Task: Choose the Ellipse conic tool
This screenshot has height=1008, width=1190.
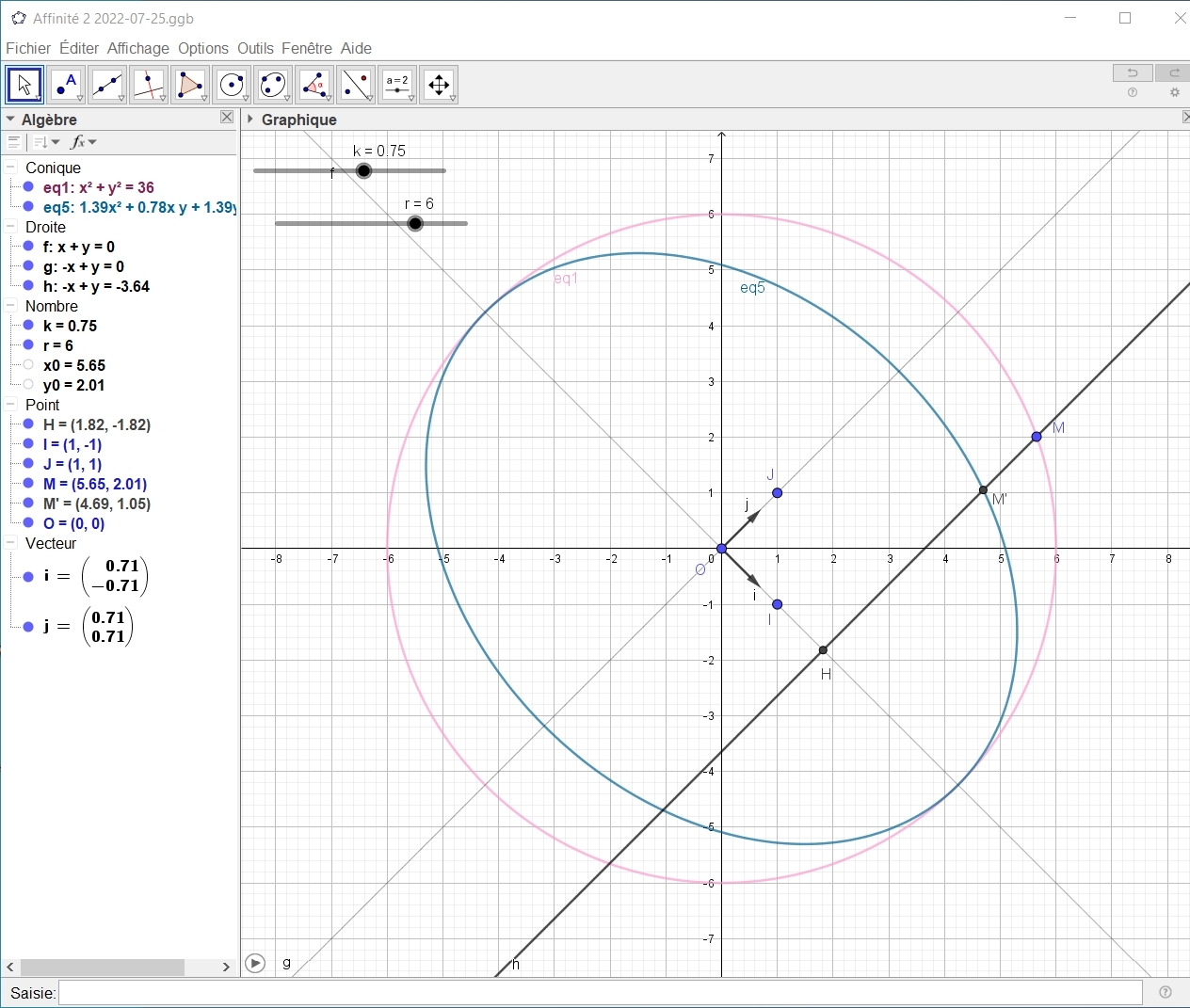Action: (273, 85)
